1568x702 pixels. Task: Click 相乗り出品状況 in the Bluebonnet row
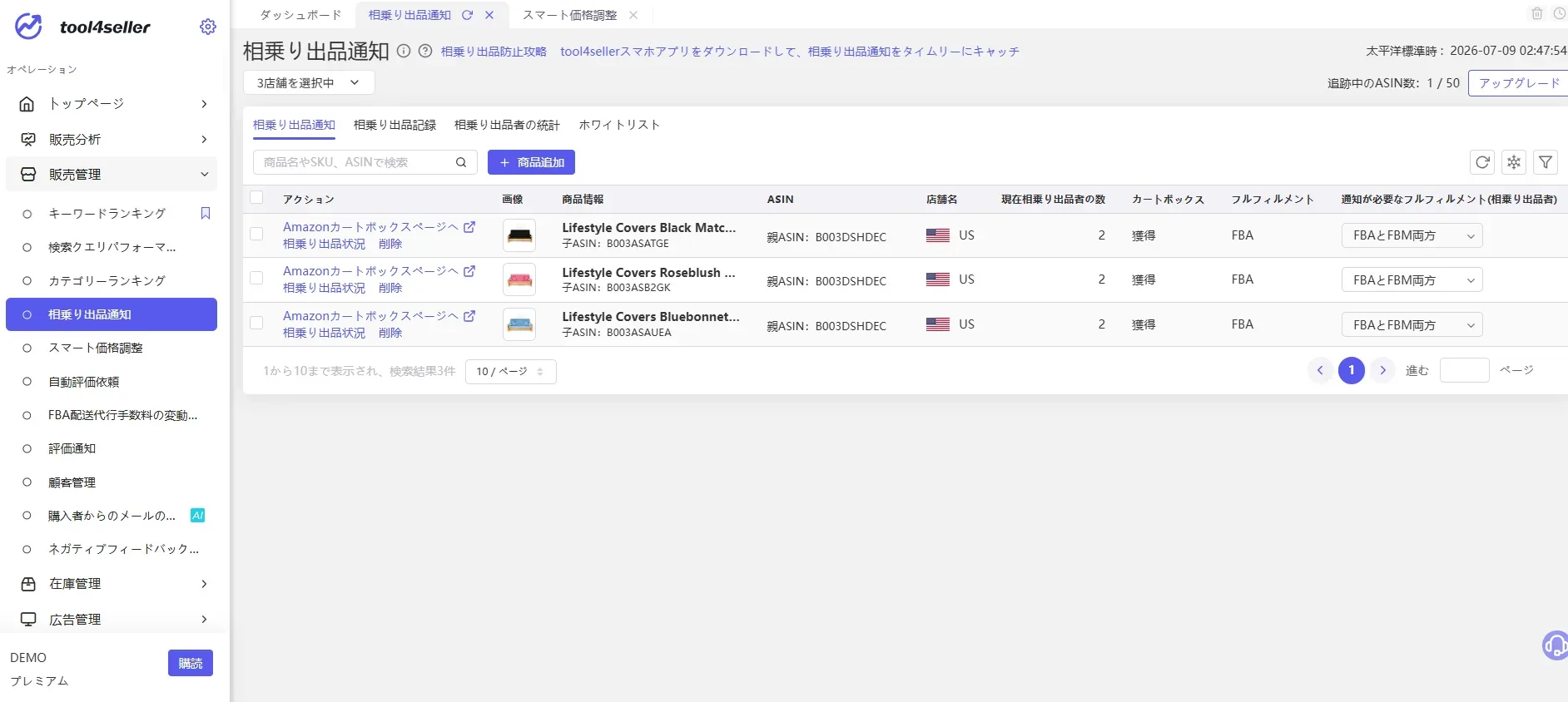(324, 333)
